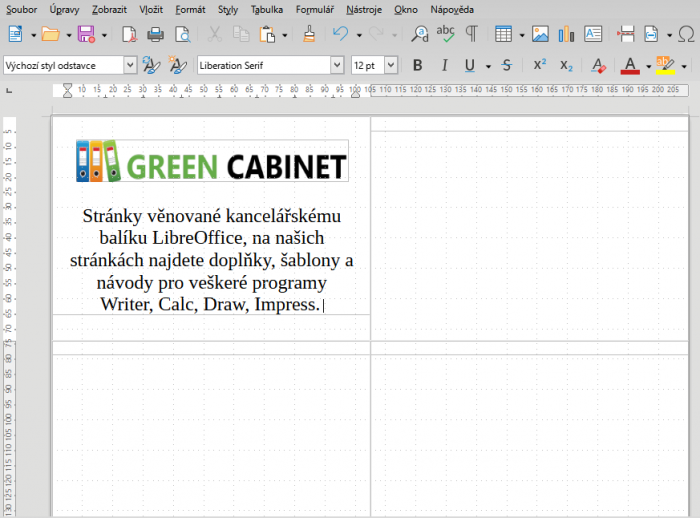
Task: Toggle strikethrough formatting
Action: [507, 66]
